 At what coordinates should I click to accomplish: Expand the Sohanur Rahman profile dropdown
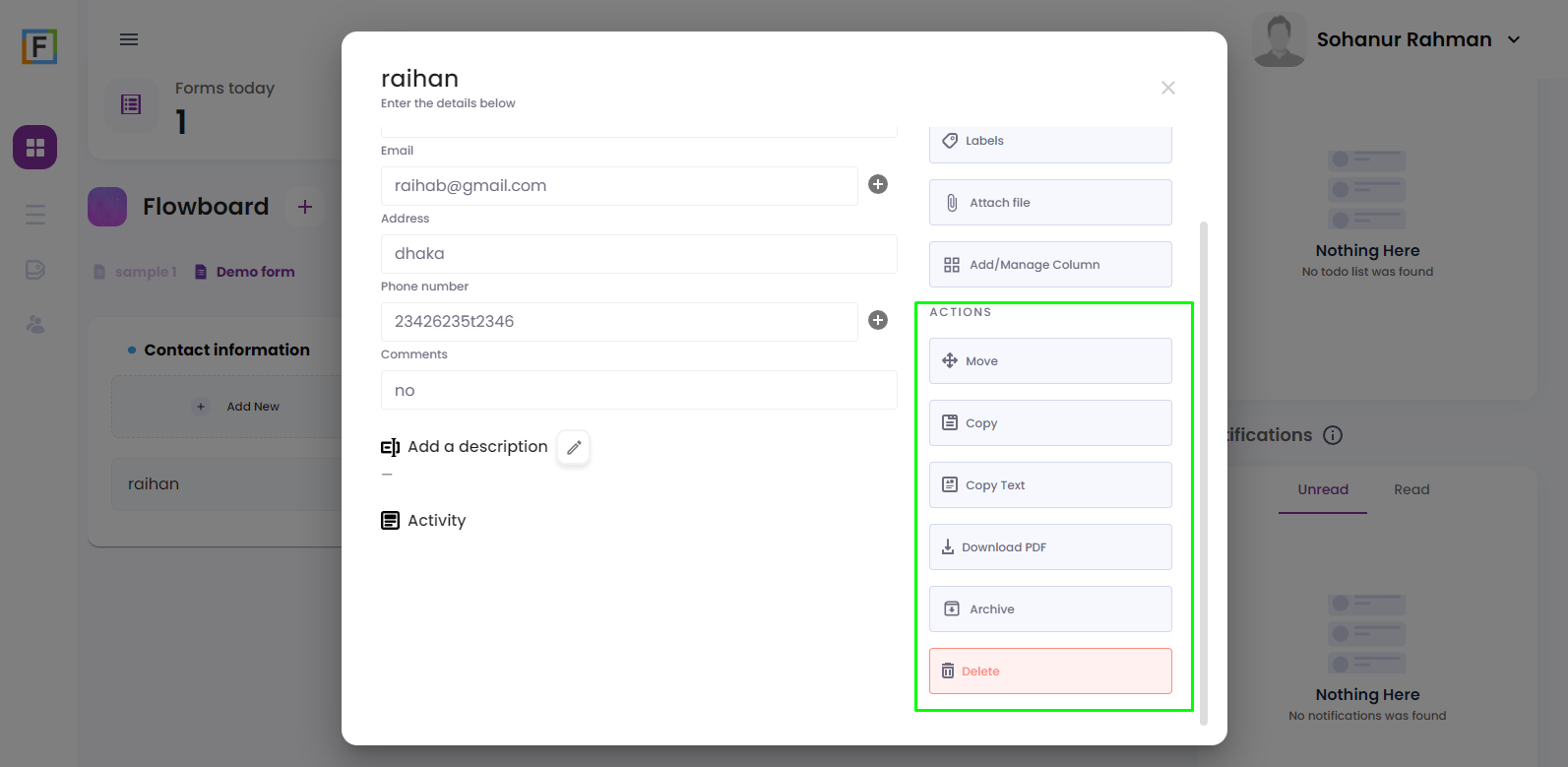[x=1514, y=40]
